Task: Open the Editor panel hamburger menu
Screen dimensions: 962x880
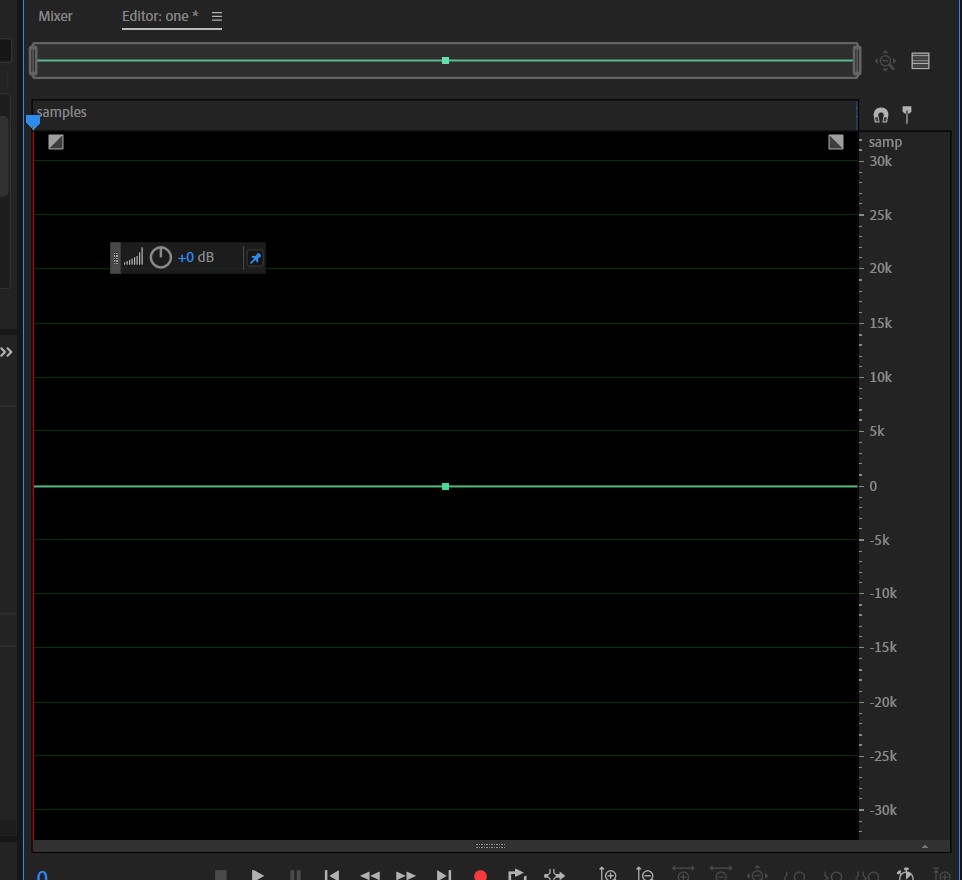Action: [217, 17]
